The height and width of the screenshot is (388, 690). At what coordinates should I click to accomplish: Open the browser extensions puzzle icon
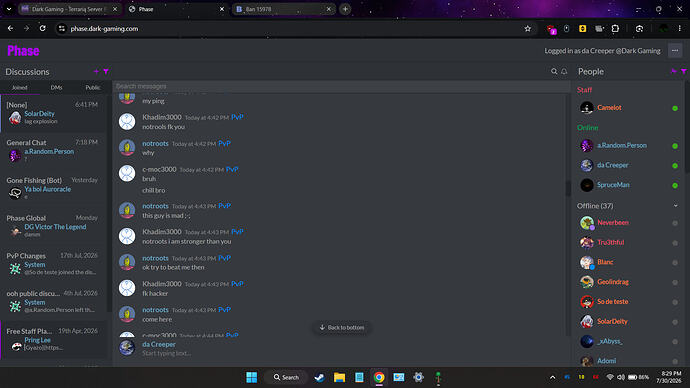pos(615,29)
